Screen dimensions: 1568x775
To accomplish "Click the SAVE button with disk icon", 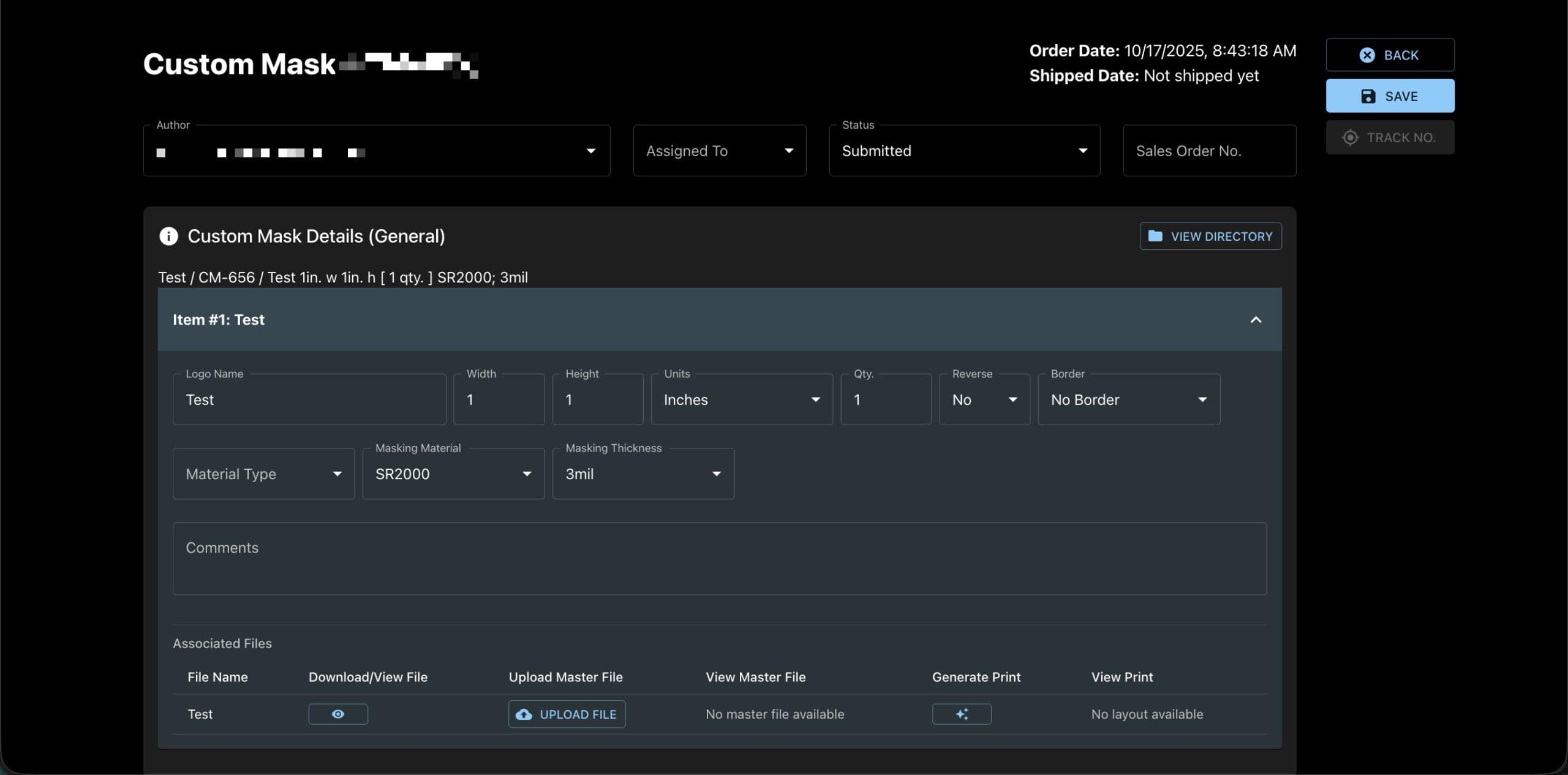I will (1390, 96).
